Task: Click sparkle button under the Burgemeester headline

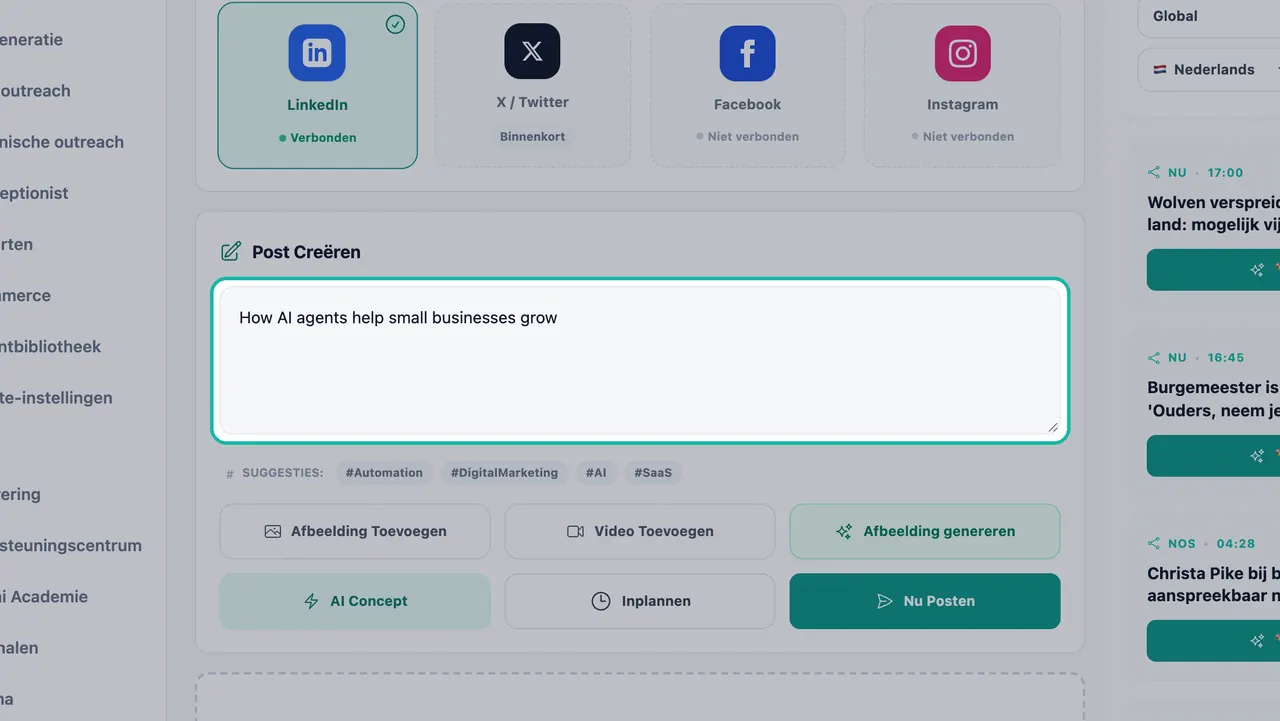Action: [1213, 456]
